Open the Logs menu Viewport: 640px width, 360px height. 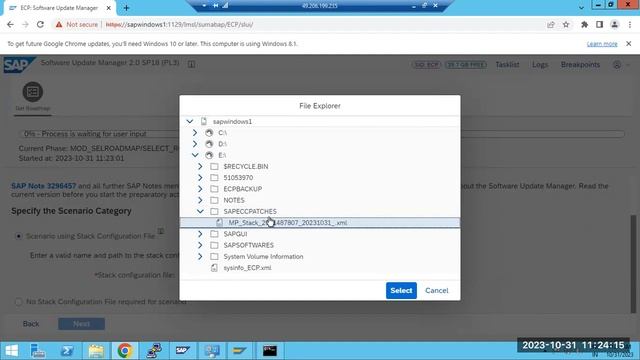coord(540,64)
